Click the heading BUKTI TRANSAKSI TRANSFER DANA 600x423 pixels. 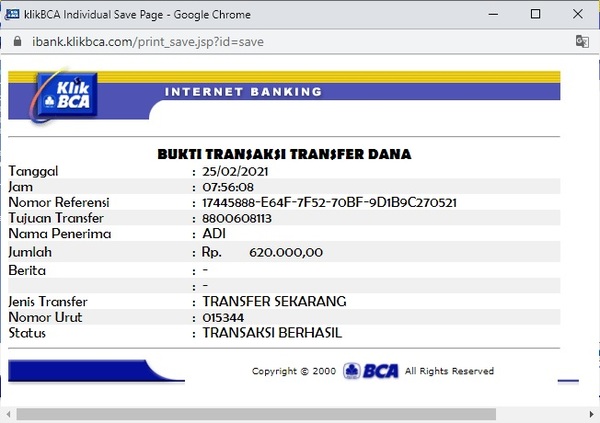click(284, 154)
